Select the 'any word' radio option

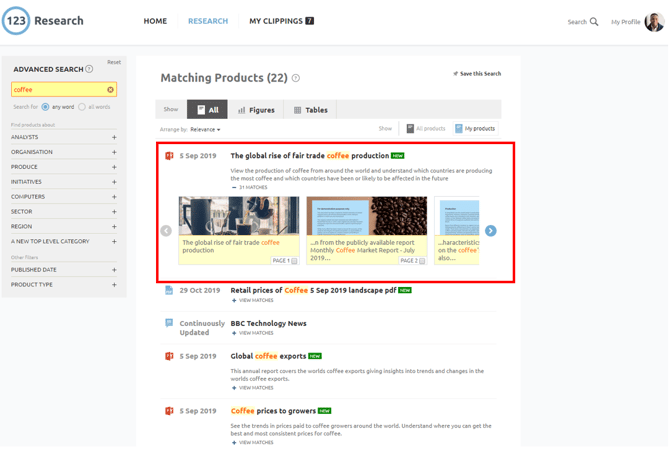click(46, 107)
